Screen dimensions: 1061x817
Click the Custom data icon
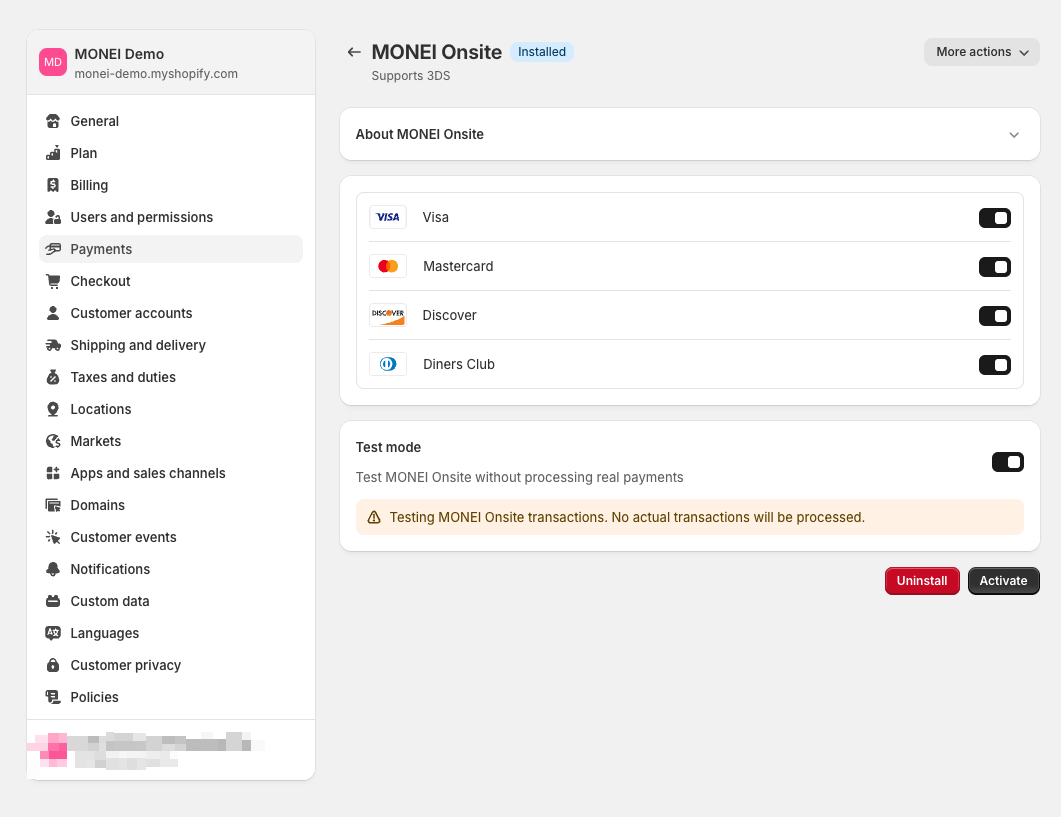(x=53, y=601)
